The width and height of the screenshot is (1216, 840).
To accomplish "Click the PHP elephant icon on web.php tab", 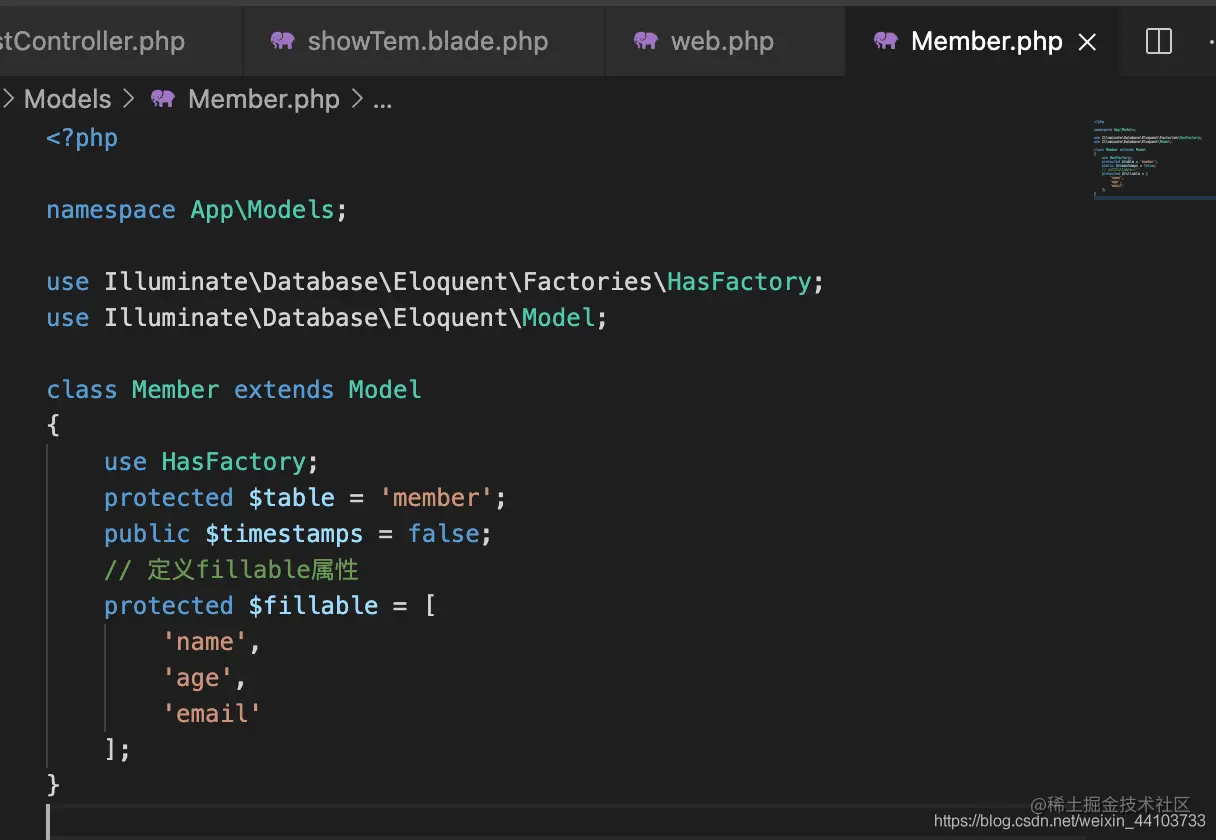I will (x=646, y=41).
